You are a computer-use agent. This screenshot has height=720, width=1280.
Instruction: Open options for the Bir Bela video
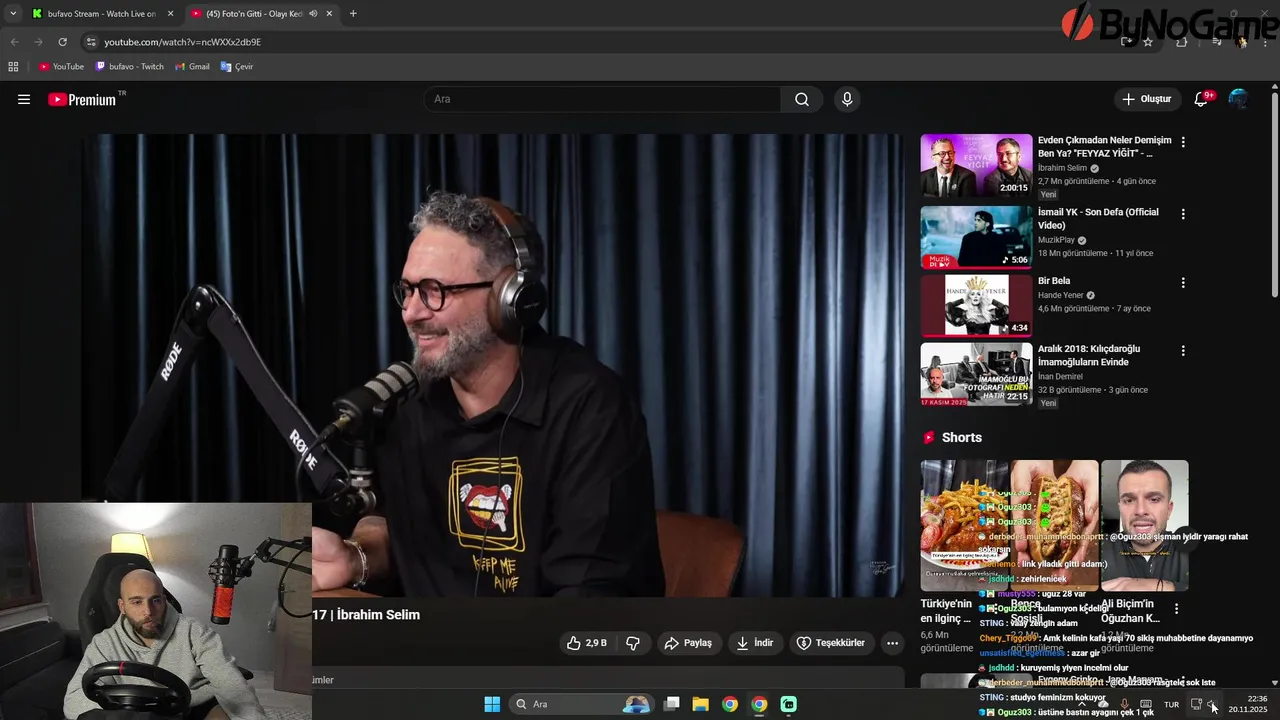point(1183,283)
